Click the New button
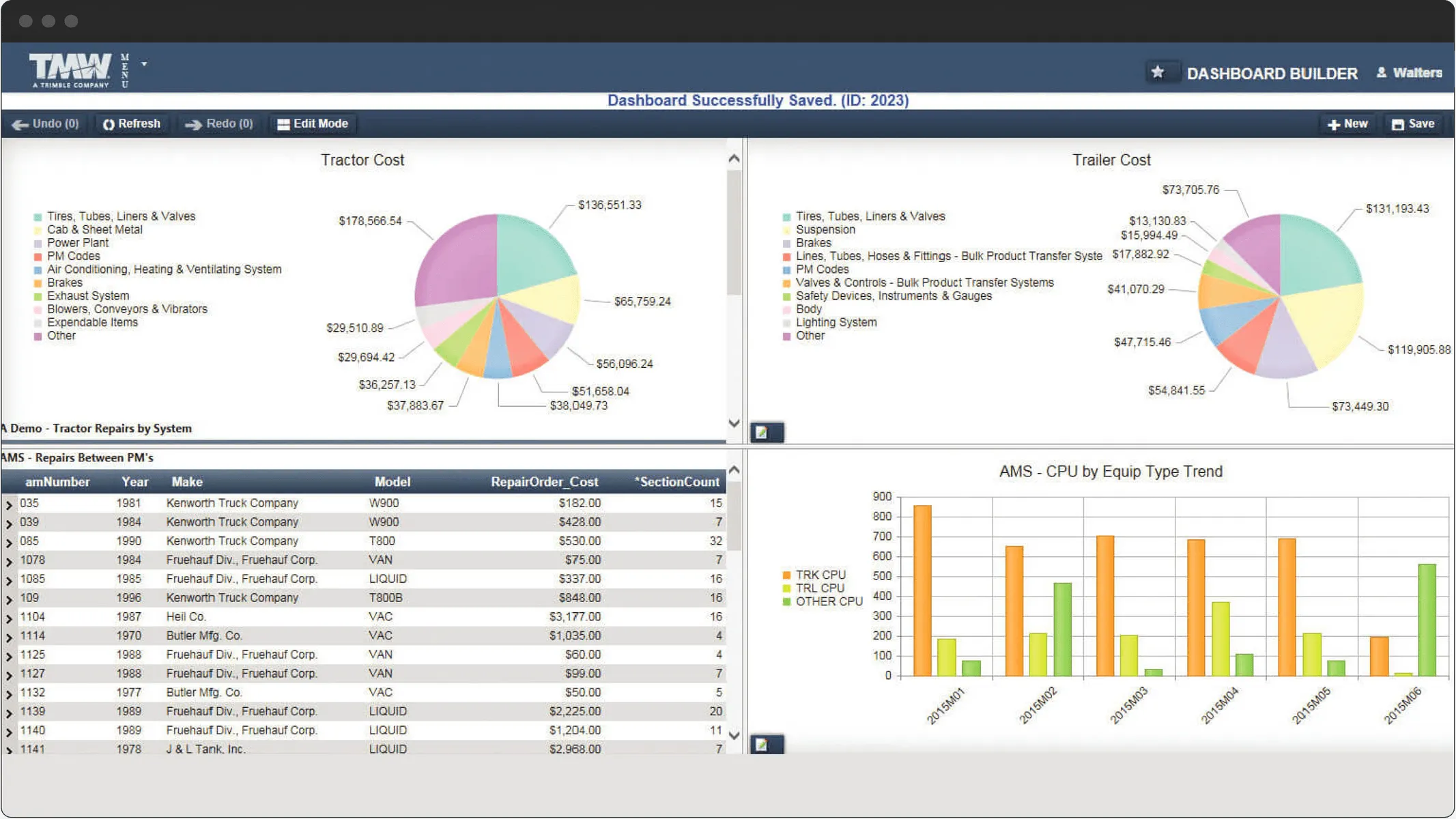Screen dimensions: 1456x819 point(1348,124)
